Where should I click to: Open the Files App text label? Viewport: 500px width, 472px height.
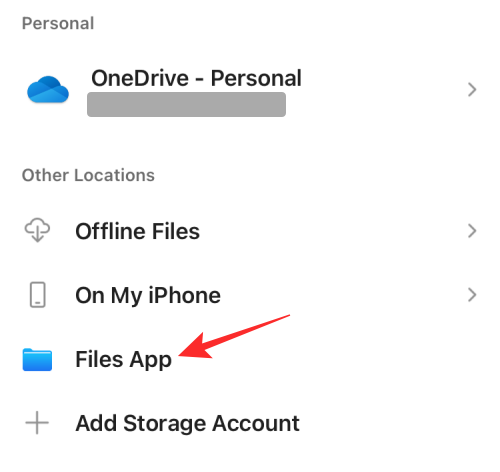(123, 360)
